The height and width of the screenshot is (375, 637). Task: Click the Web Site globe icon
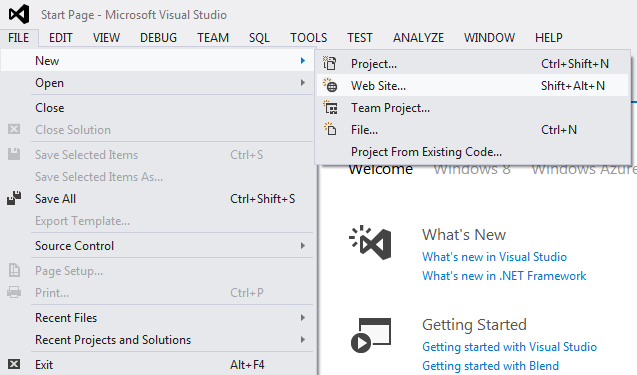pyautogui.click(x=330, y=85)
